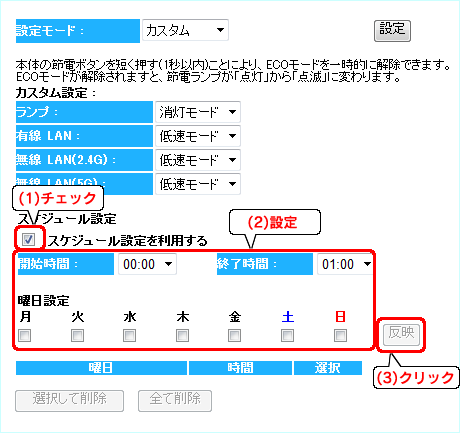Viewport: 460px width, 433px height.
Task: Toggle スケジュール設定を利用する checkbox
Action: click(x=28, y=239)
